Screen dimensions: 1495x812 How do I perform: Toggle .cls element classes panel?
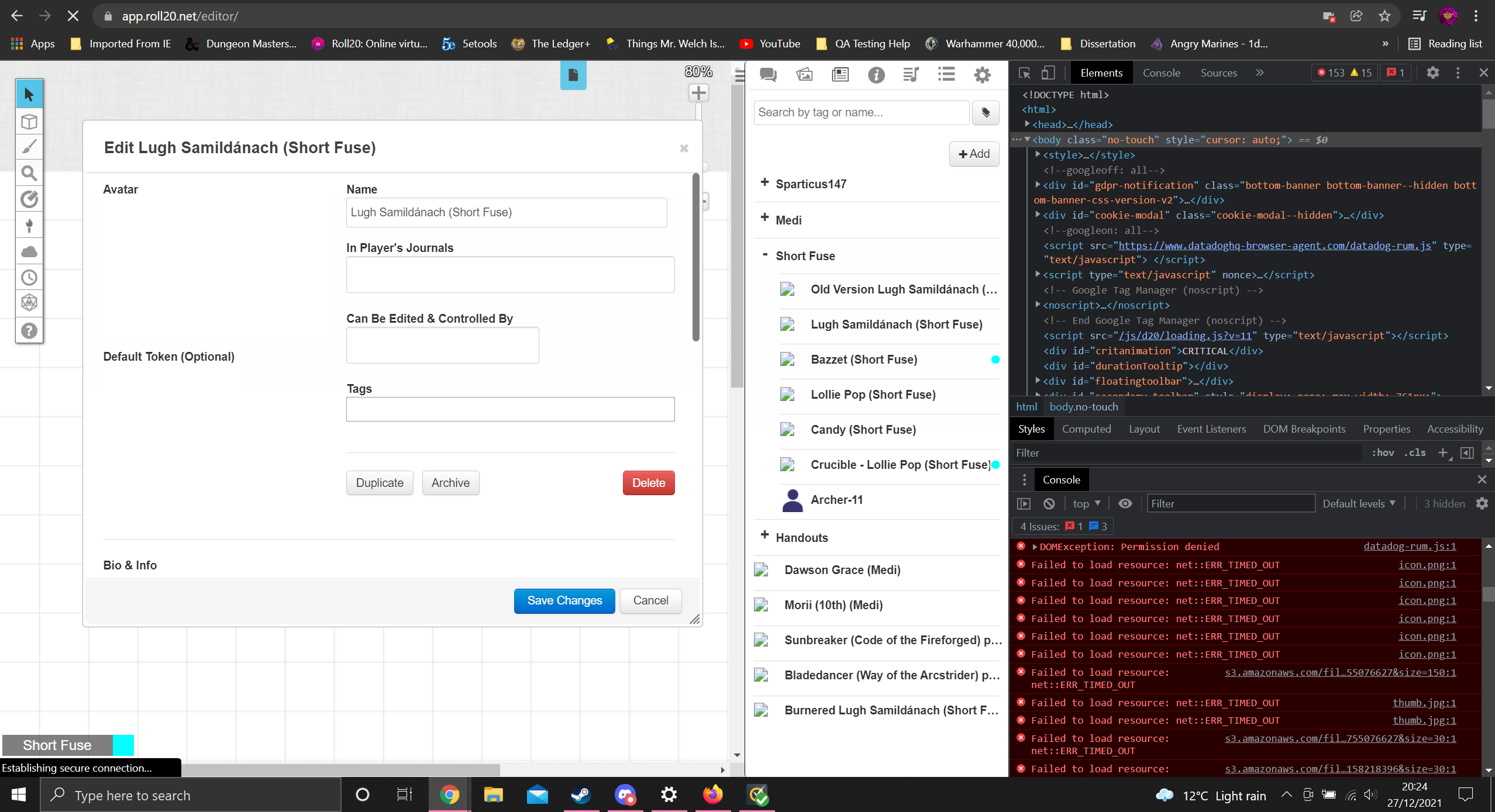pos(1415,452)
